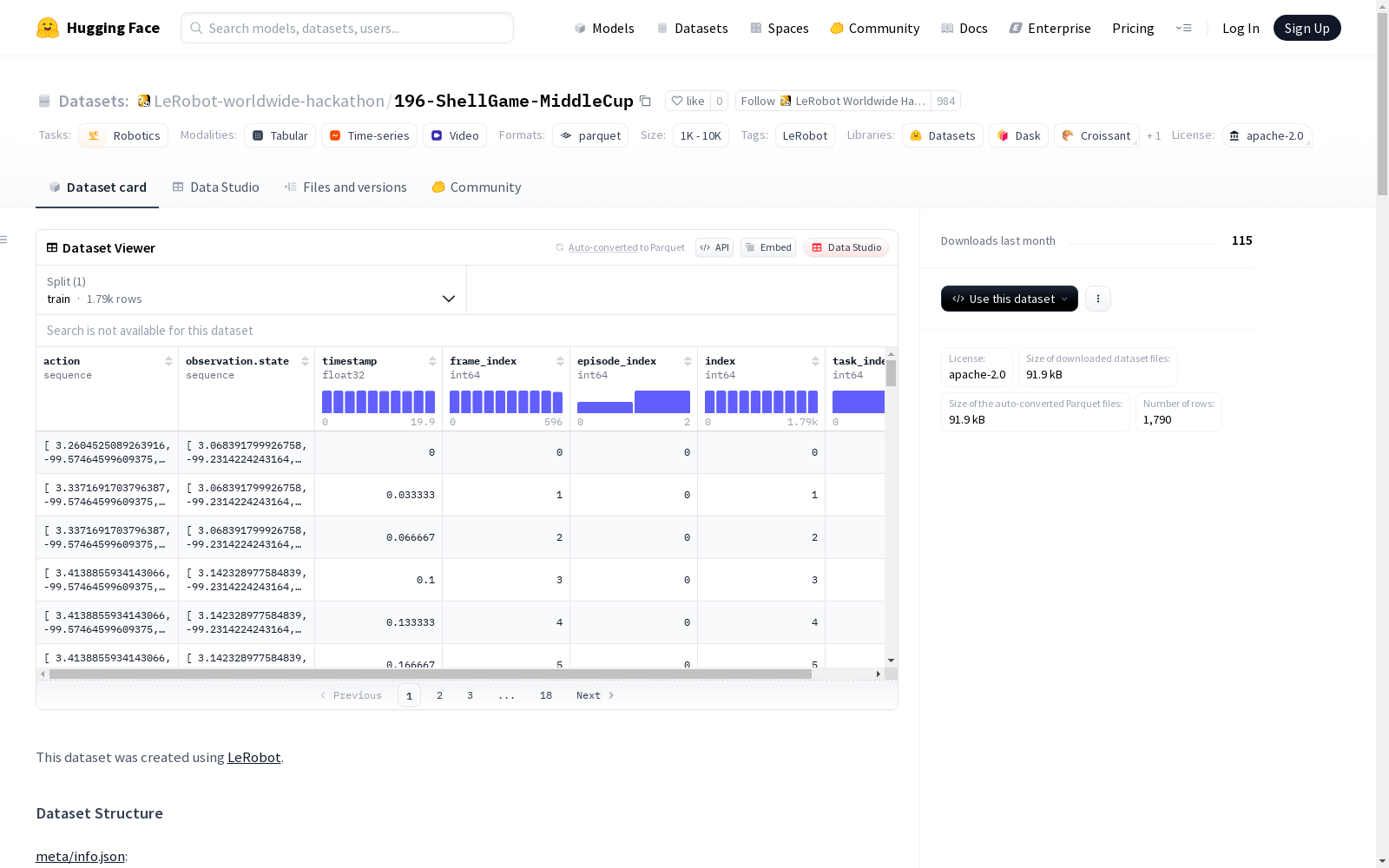Viewport: 1389px width, 868px height.
Task: Jump to page 18 of the table
Action: coord(546,695)
